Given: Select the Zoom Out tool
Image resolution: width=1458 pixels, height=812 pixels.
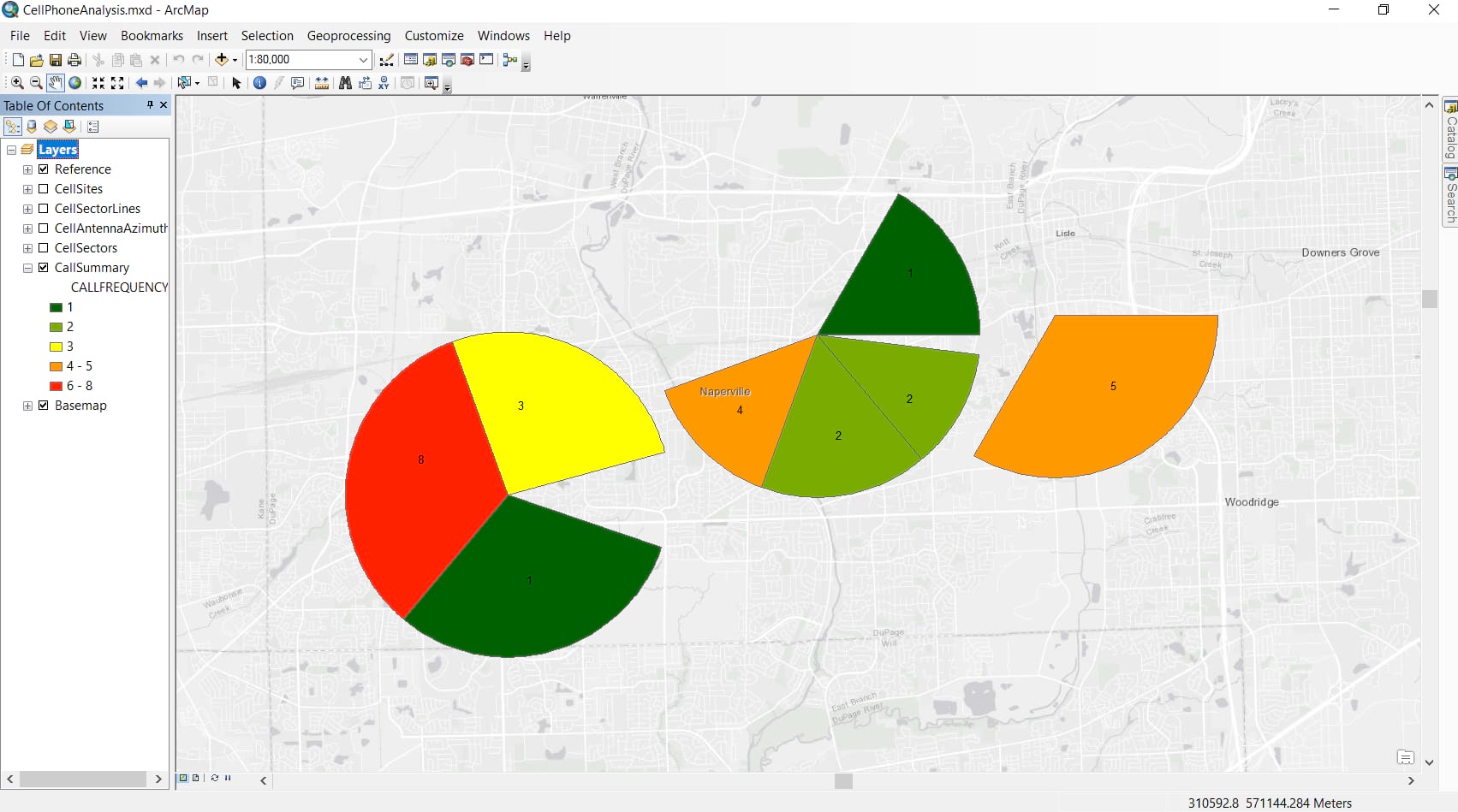Looking at the screenshot, I should pos(36,83).
